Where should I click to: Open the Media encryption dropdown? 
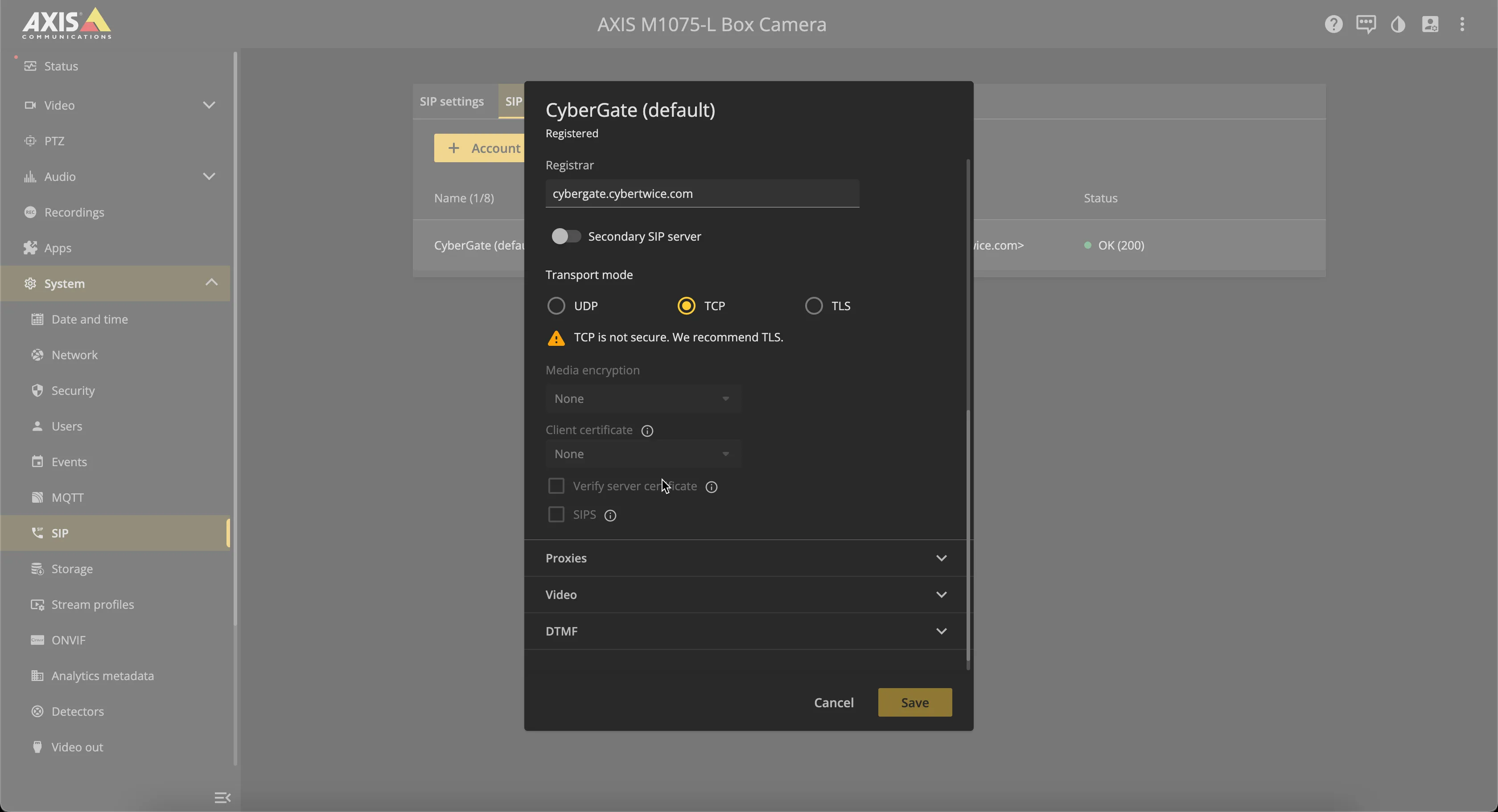click(x=643, y=399)
